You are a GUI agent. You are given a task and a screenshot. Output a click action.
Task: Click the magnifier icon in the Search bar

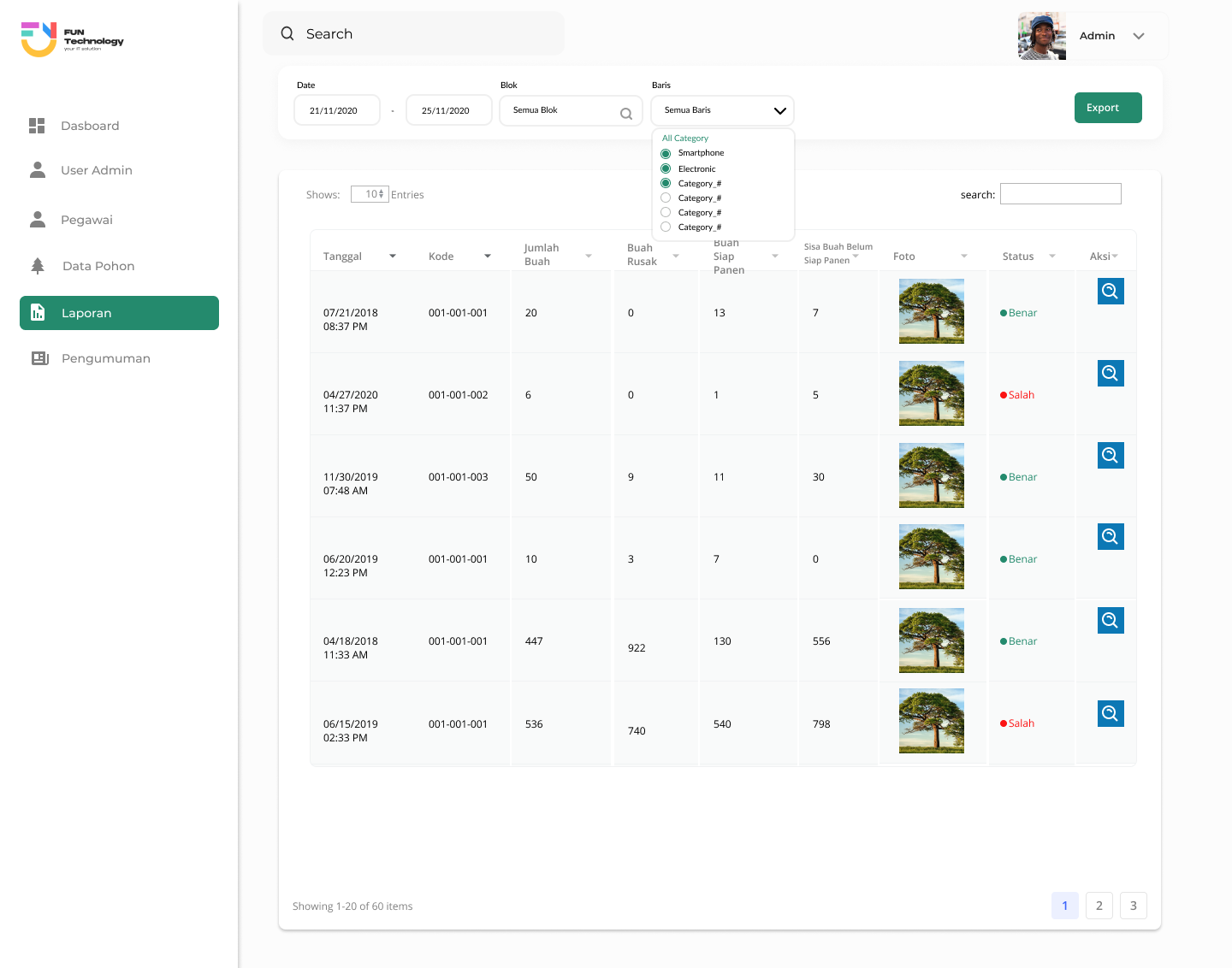(x=287, y=33)
